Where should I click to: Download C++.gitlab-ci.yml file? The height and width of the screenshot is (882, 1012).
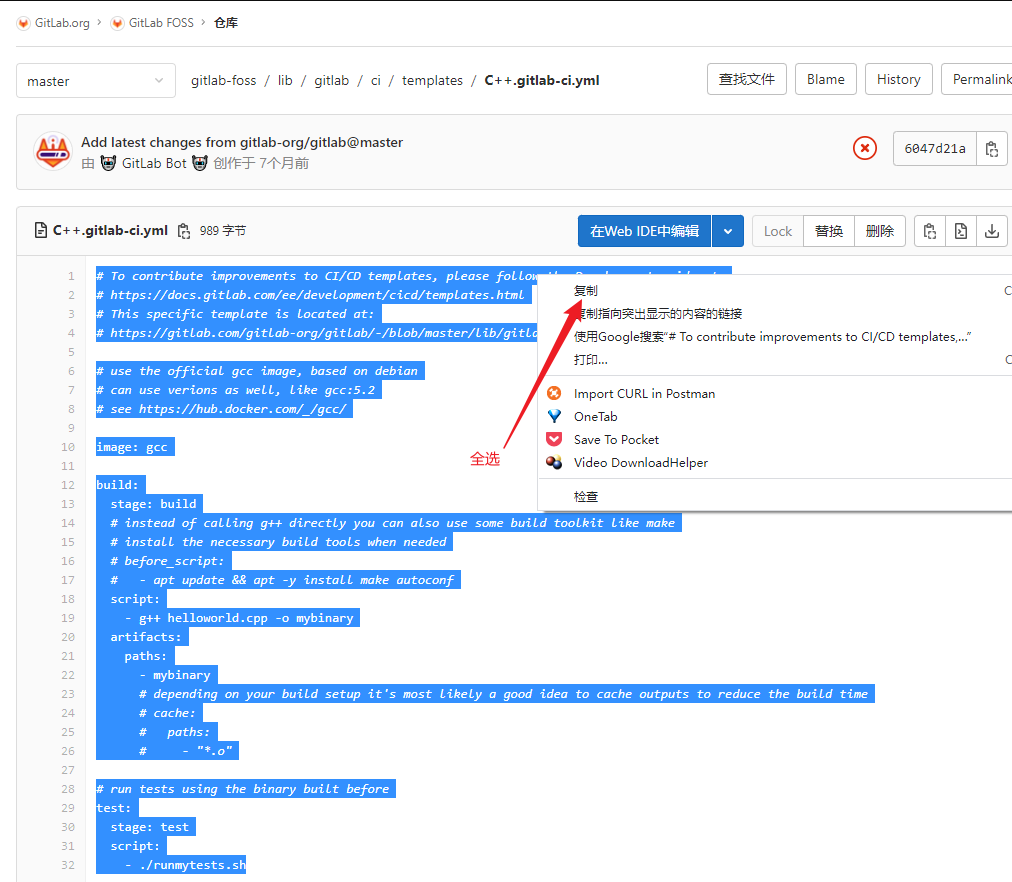991,231
